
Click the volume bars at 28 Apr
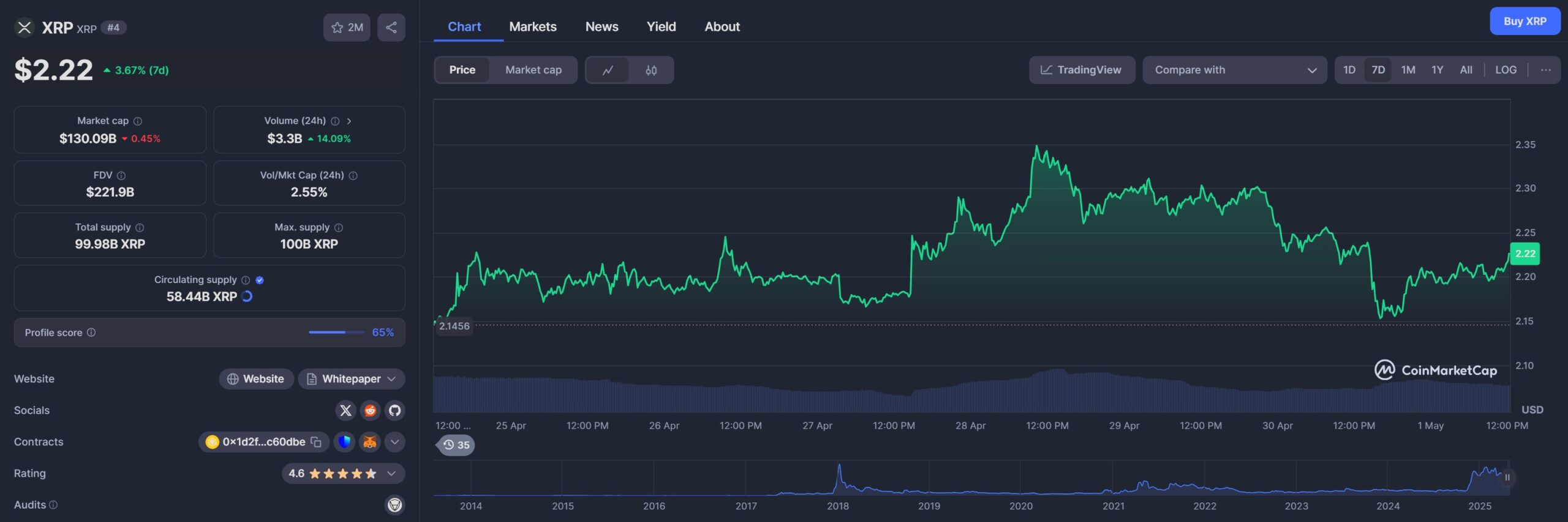[x=970, y=397]
